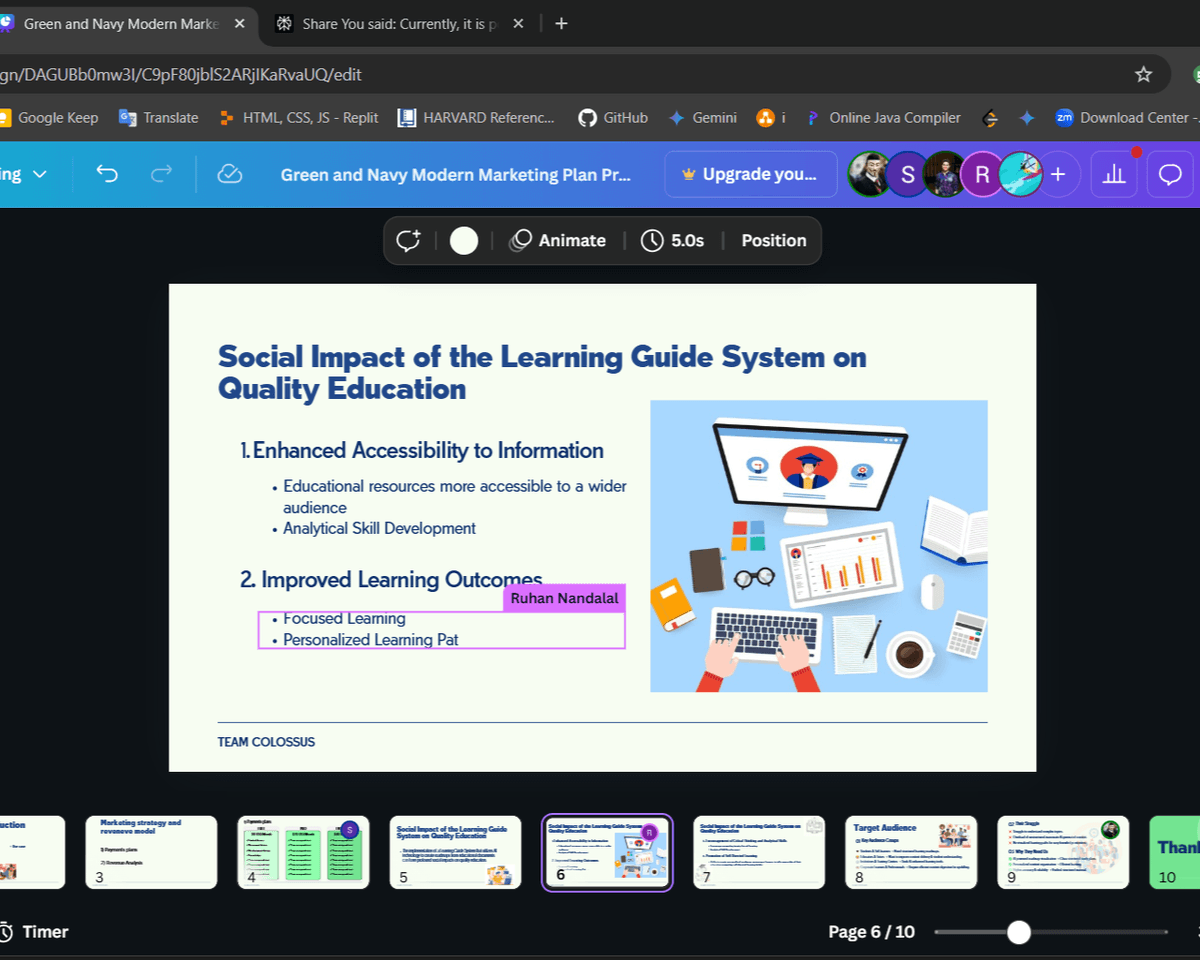Viewport: 1200px width, 960px height.
Task: Select slide 3 thumbnail Marketing strategy
Action: [x=151, y=852]
